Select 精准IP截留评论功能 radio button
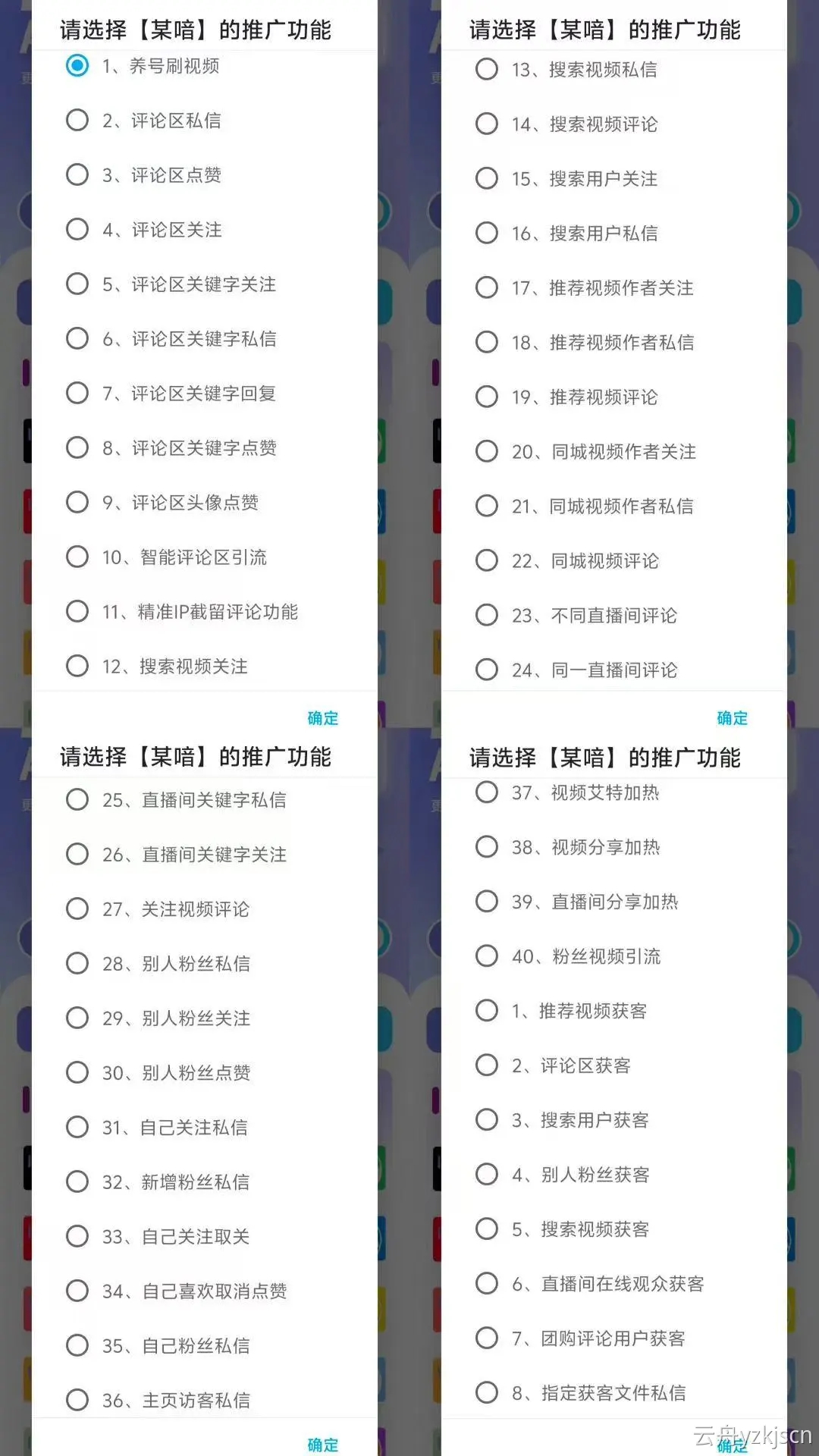Viewport: 819px width, 1456px height. (x=77, y=612)
